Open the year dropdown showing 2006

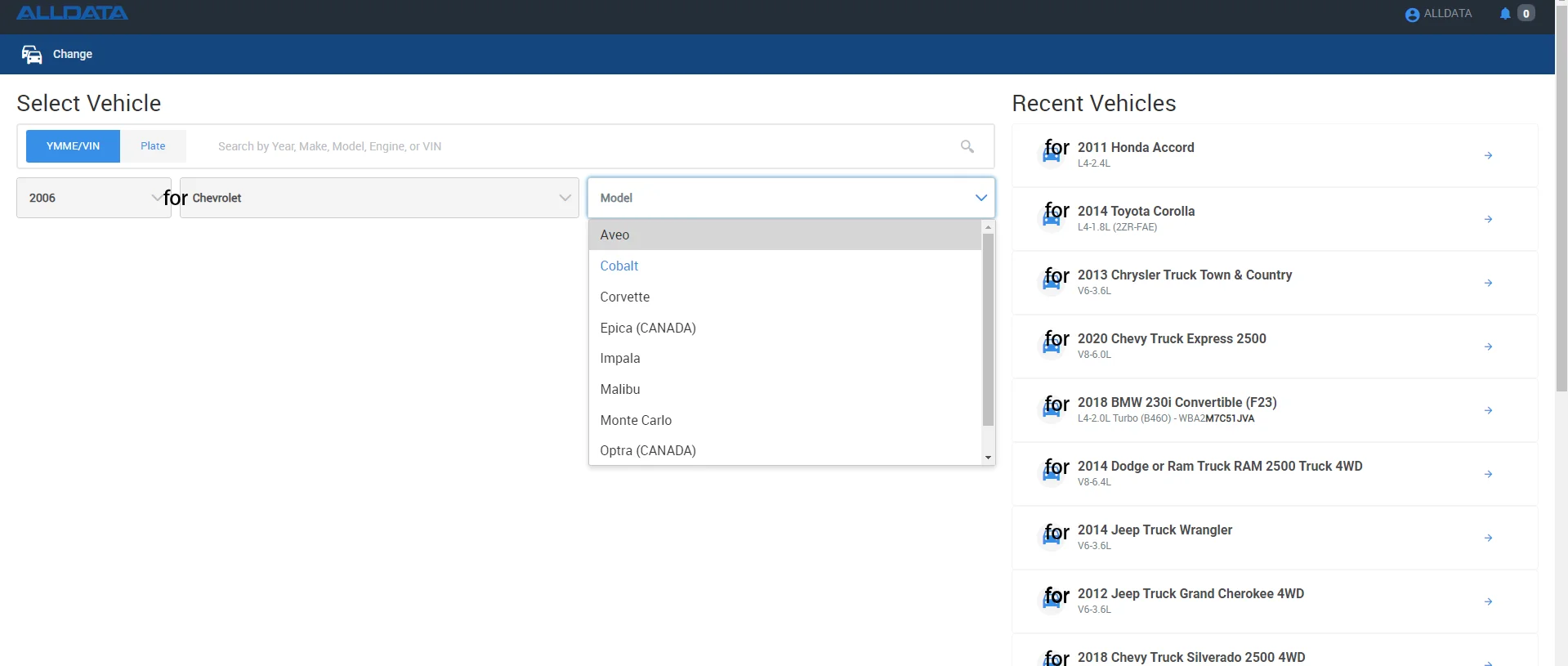[94, 198]
